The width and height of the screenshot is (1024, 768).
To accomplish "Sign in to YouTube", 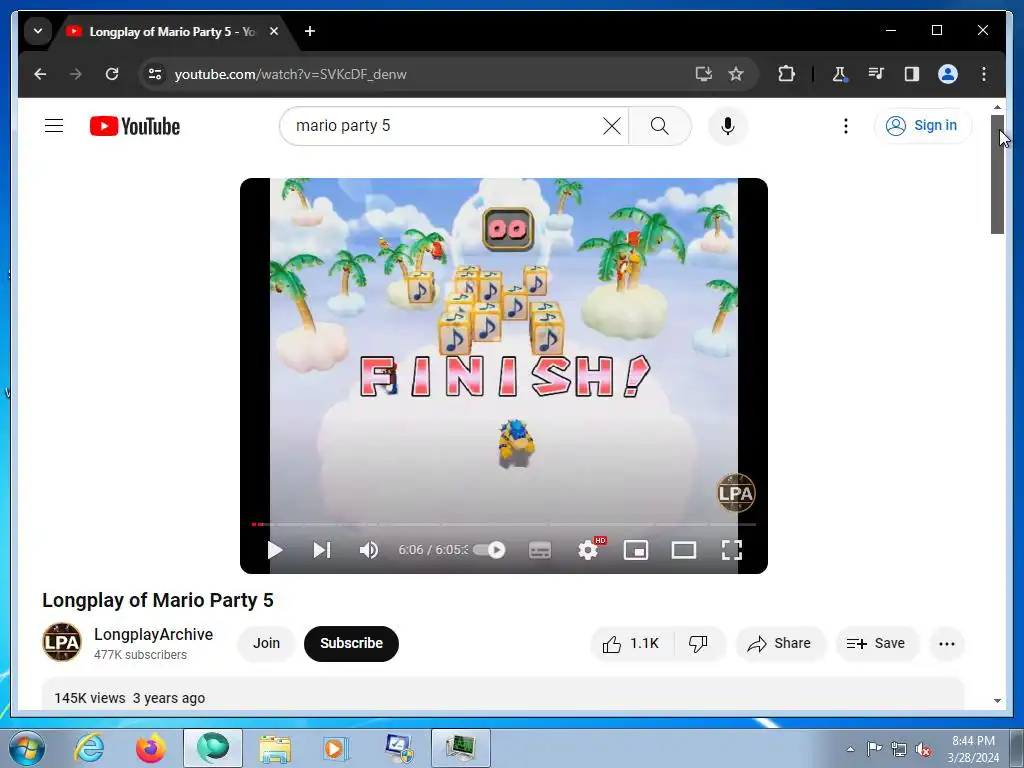I will pyautogui.click(x=921, y=125).
